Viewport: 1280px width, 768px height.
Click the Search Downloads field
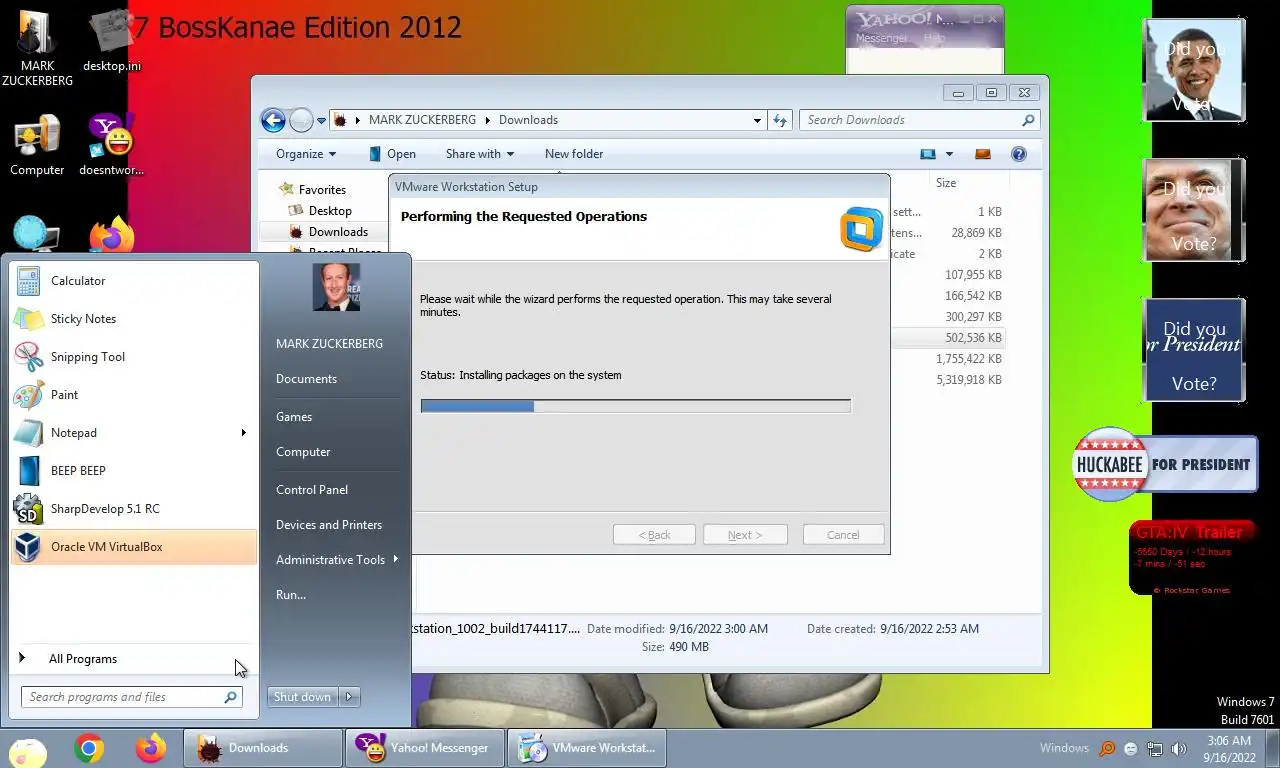tap(919, 120)
